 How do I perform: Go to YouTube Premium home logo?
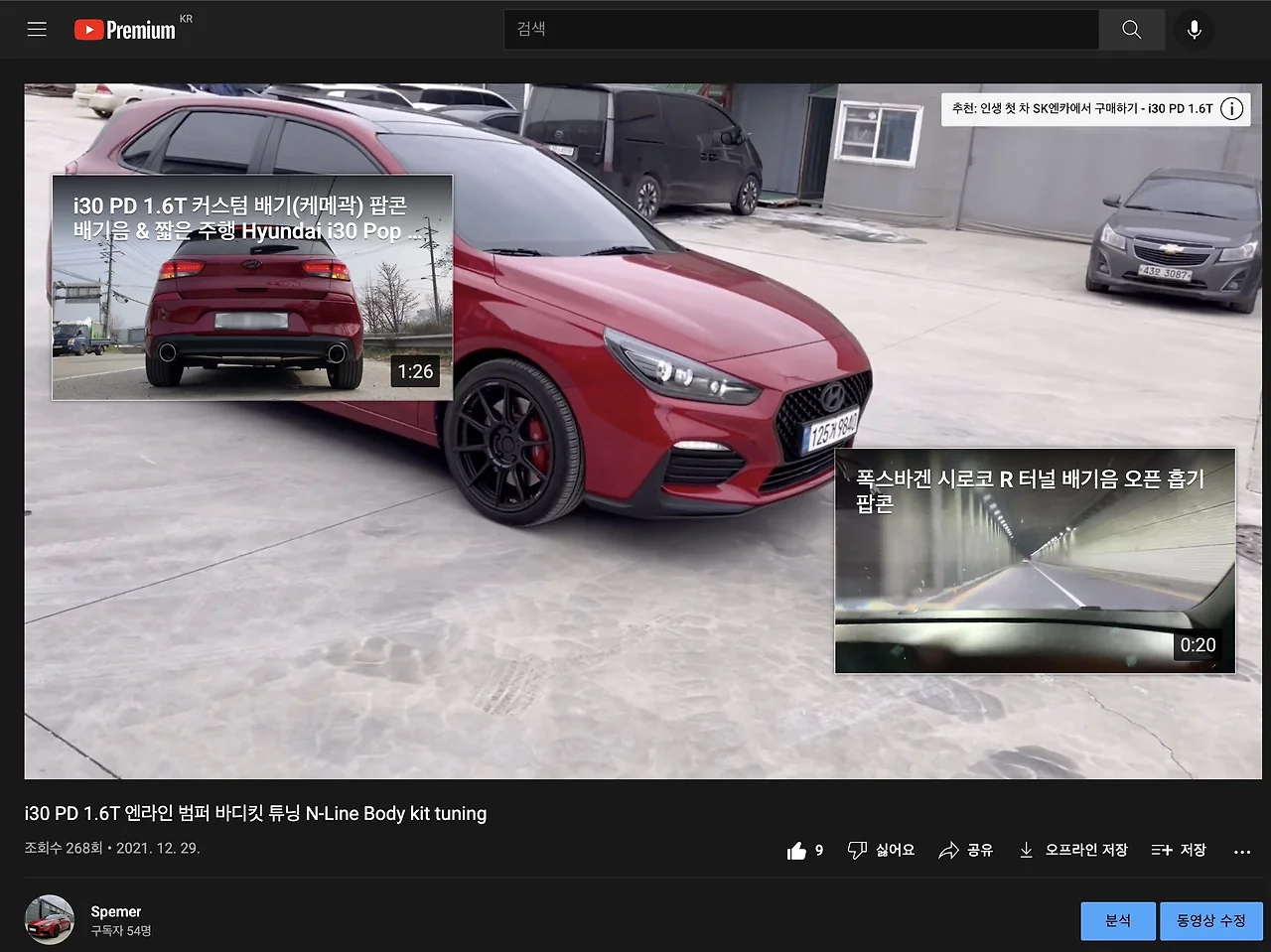tap(125, 30)
